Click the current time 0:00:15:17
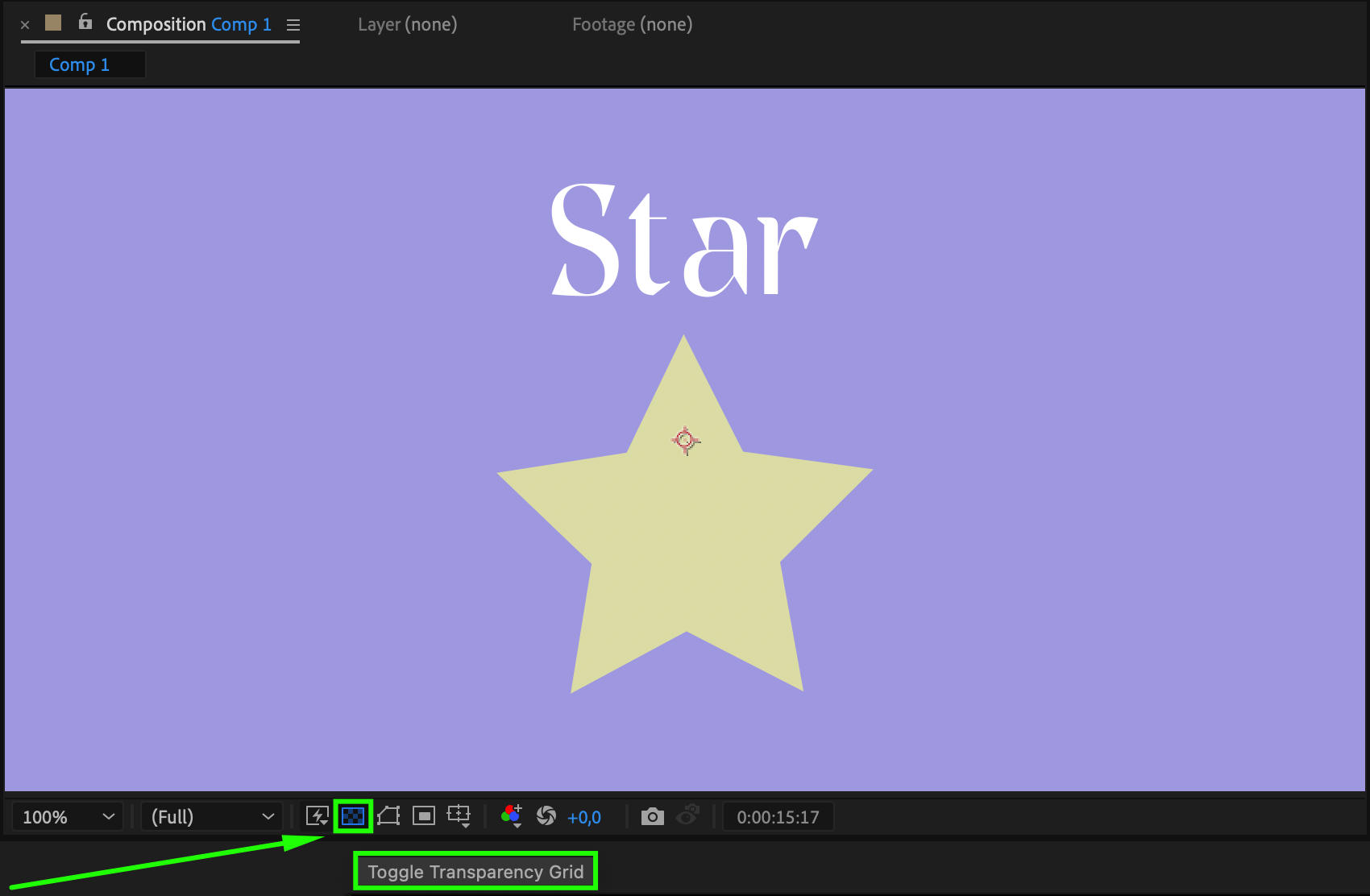This screenshot has width=1370, height=896. 778,817
